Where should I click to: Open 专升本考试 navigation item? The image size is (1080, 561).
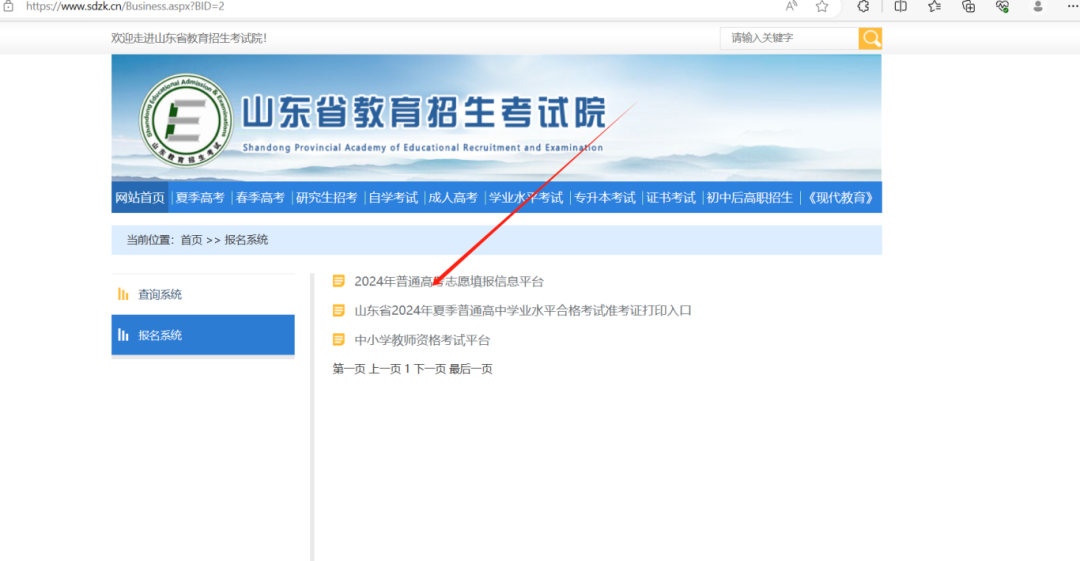point(604,198)
